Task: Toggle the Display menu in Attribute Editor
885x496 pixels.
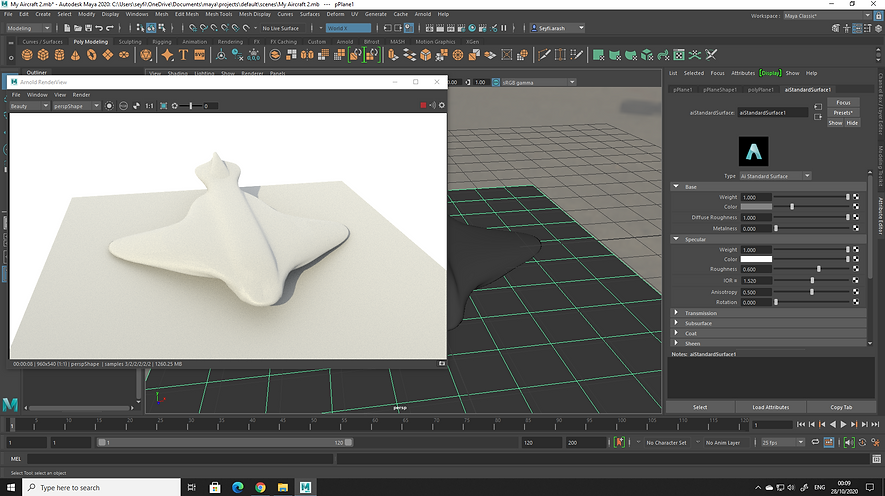Action: (x=770, y=73)
